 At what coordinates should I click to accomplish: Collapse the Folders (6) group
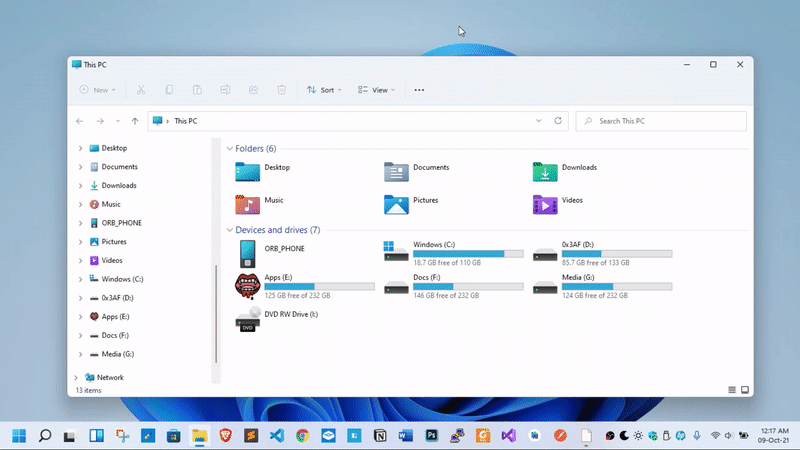[230, 148]
